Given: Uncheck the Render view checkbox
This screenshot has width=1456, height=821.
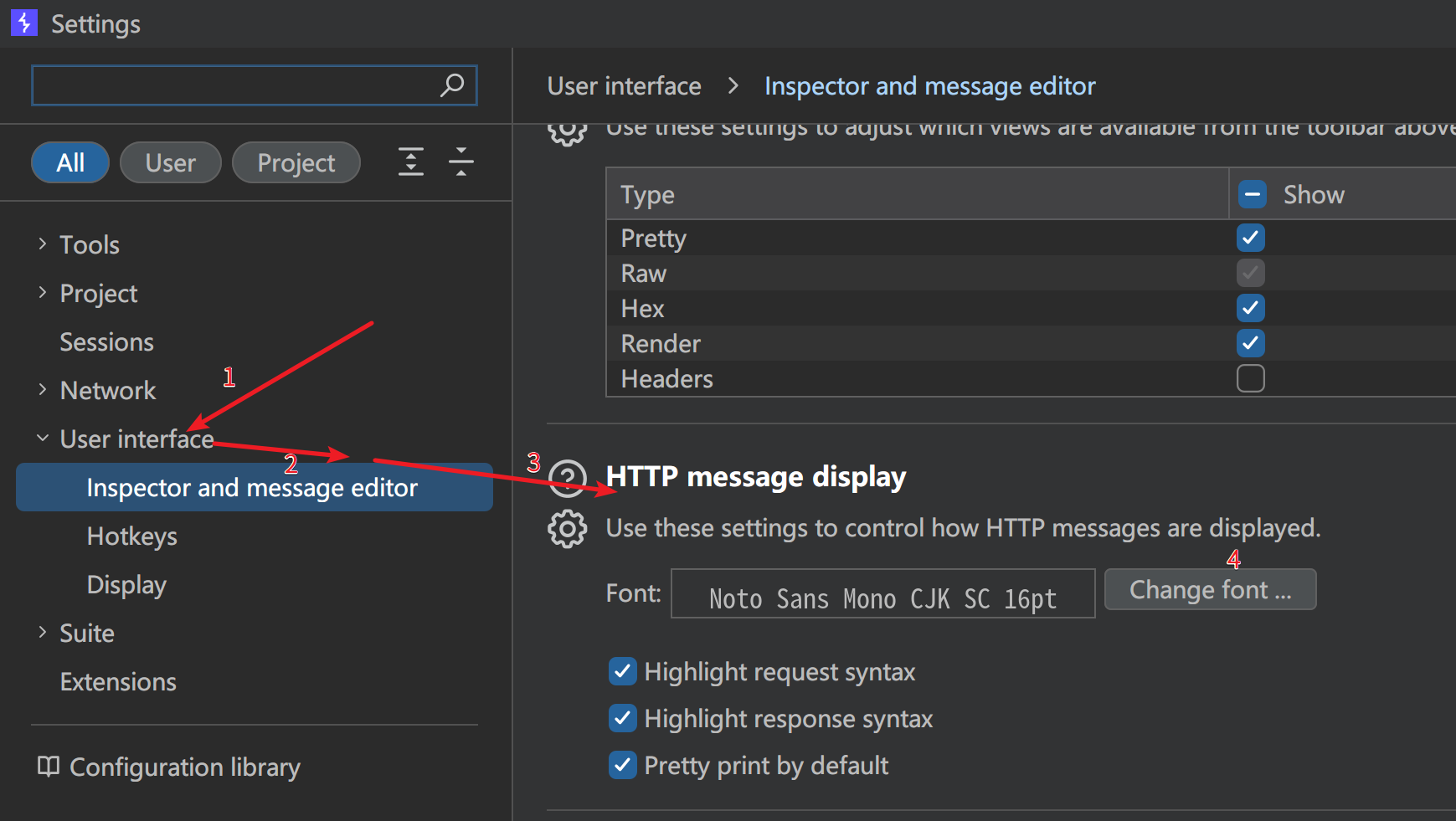Looking at the screenshot, I should 1251,343.
